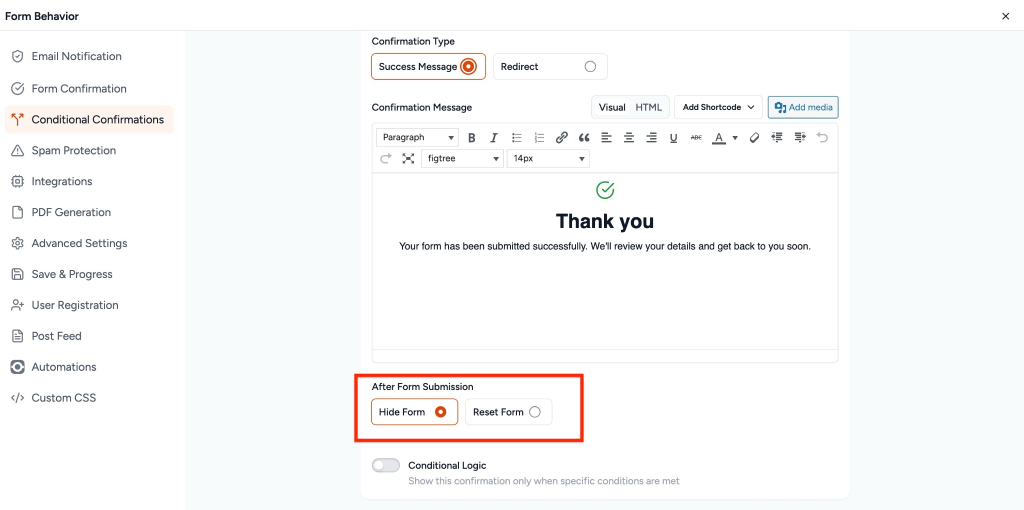Clear formatting with the eraser icon

click(755, 138)
